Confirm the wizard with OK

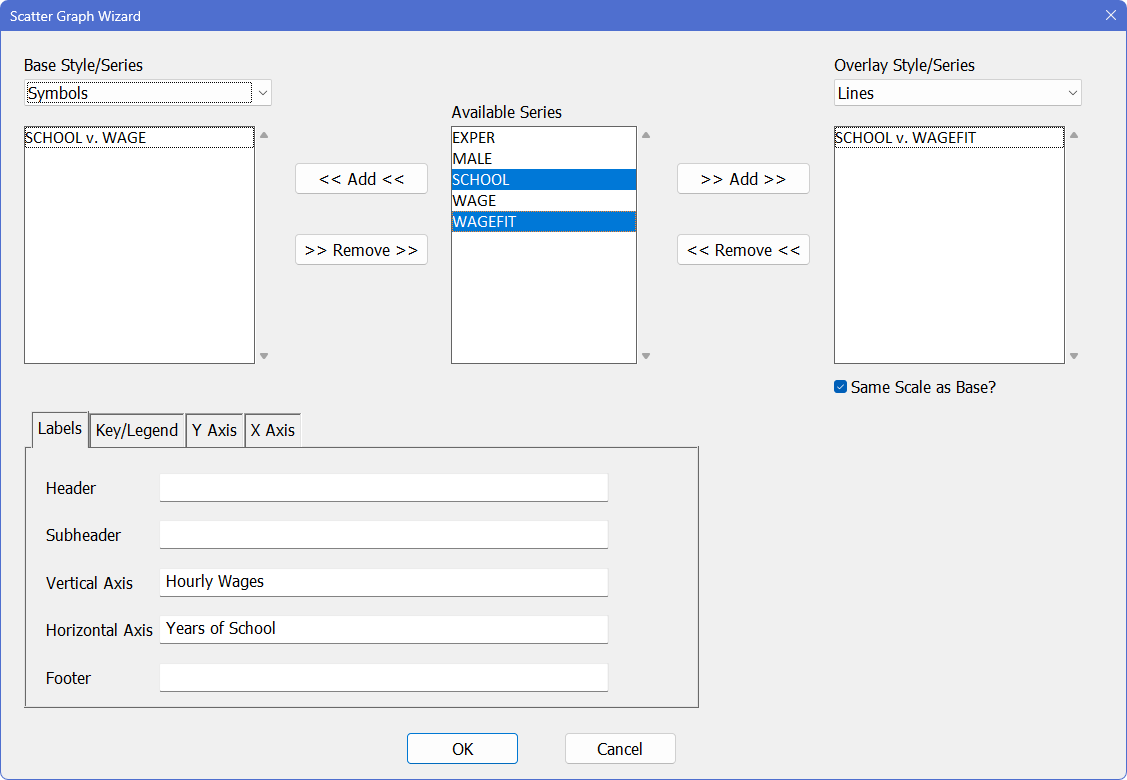click(462, 749)
